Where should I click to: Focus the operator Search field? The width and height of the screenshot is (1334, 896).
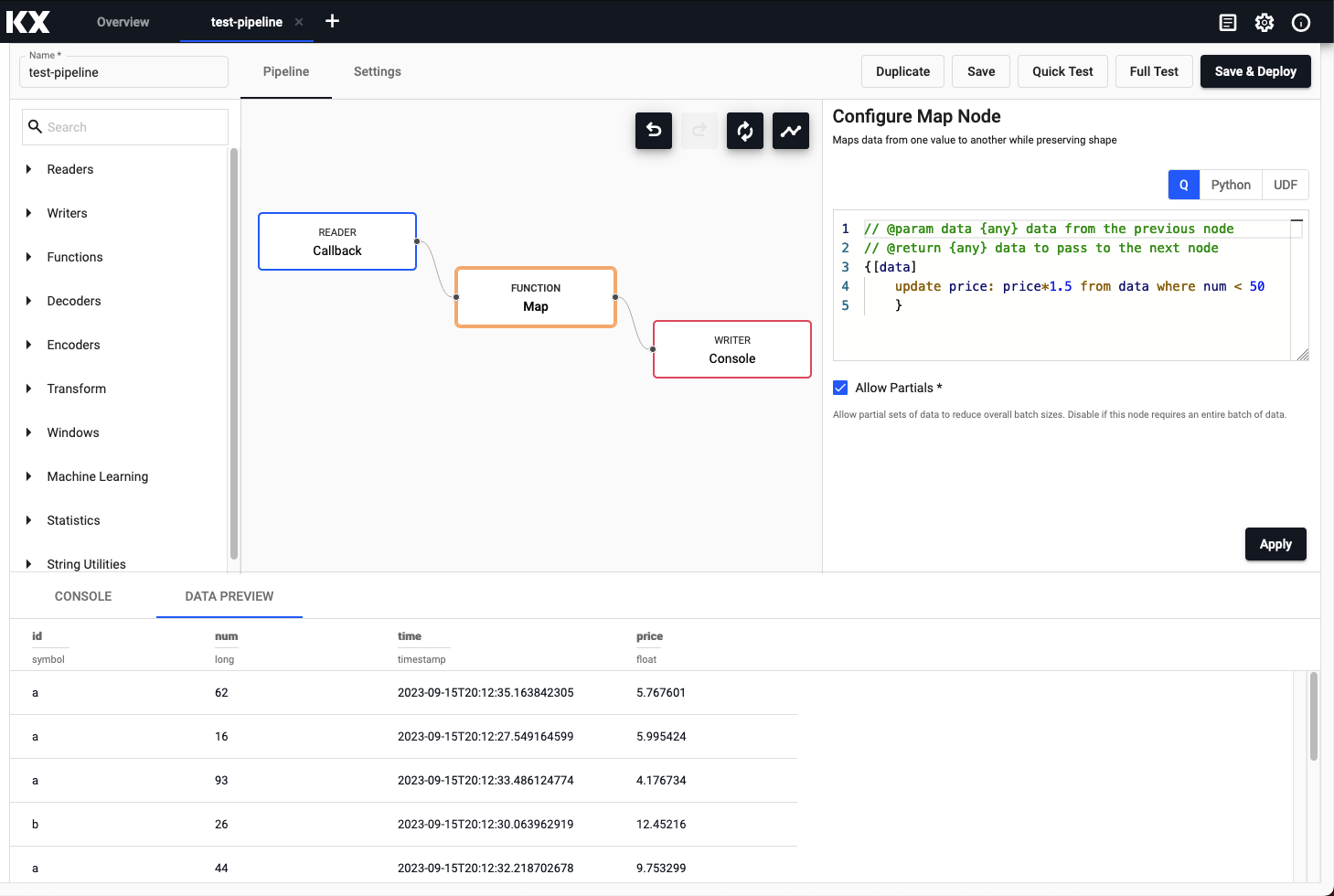(x=125, y=127)
